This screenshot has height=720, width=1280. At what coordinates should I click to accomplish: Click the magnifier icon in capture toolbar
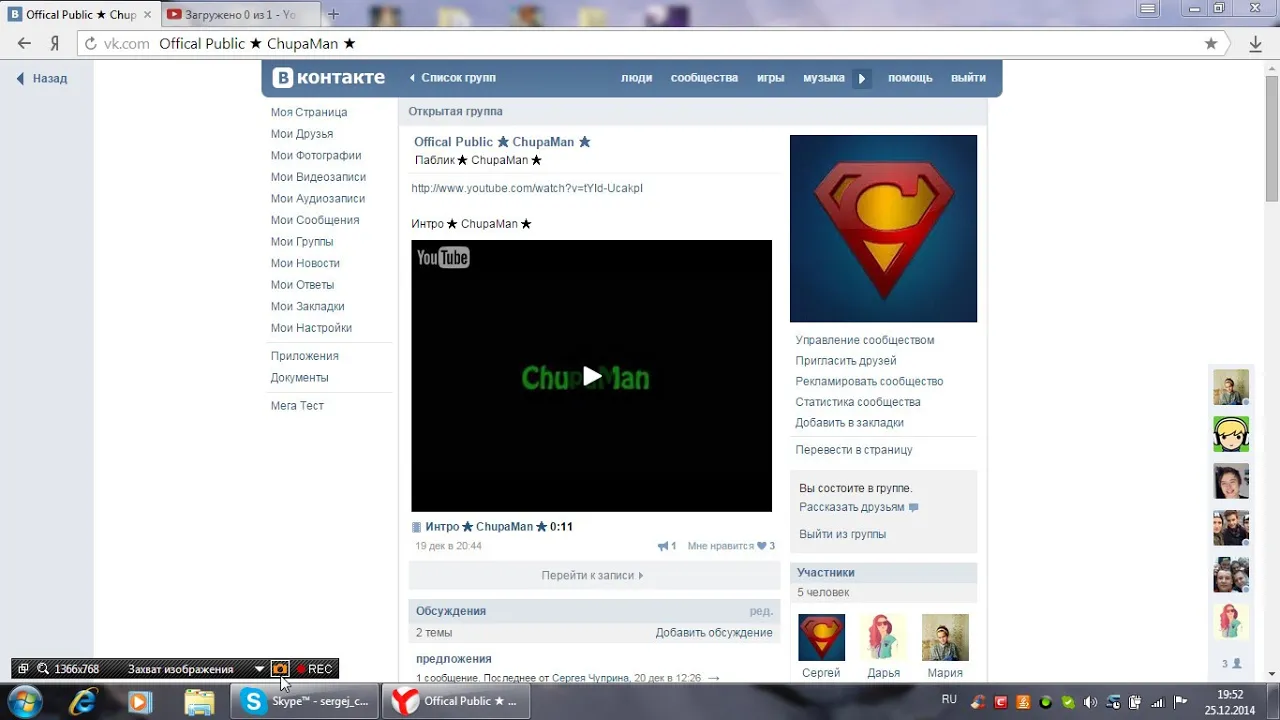(43, 669)
